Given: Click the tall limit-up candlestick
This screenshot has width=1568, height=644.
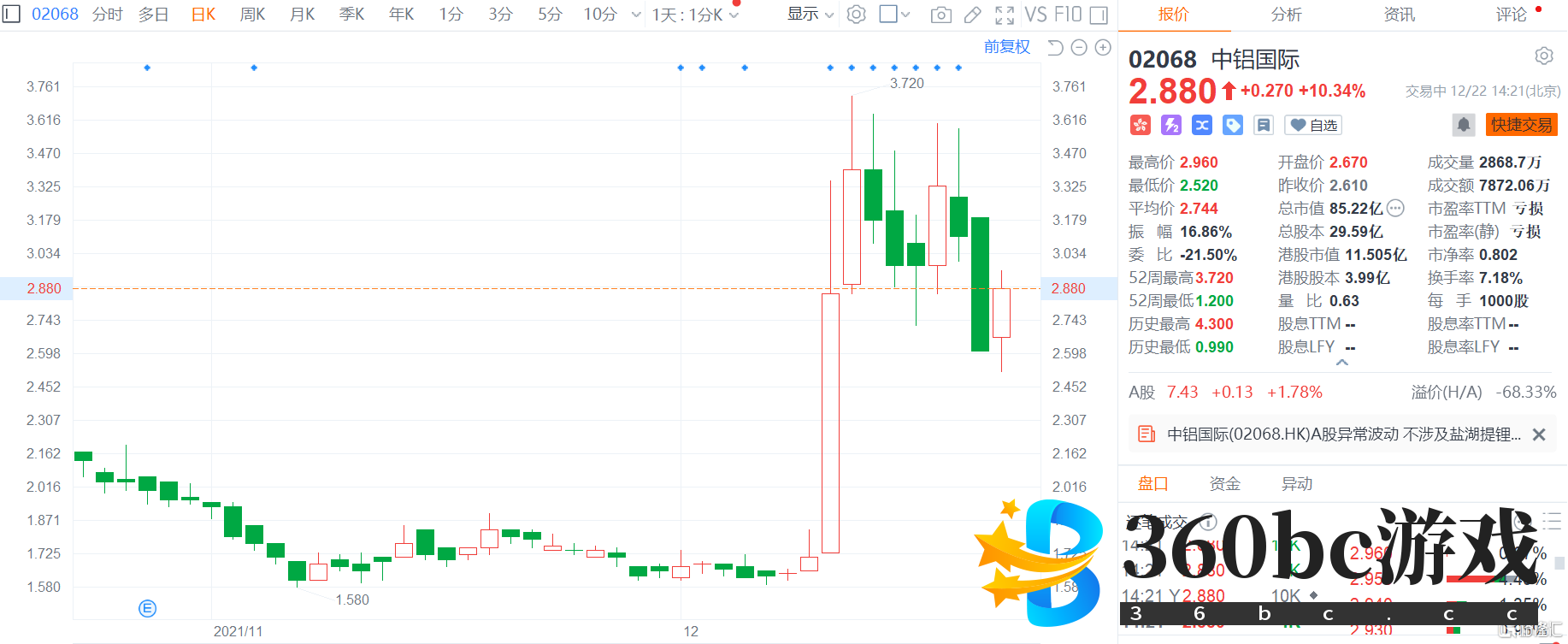Looking at the screenshot, I should pyautogui.click(x=830, y=422).
